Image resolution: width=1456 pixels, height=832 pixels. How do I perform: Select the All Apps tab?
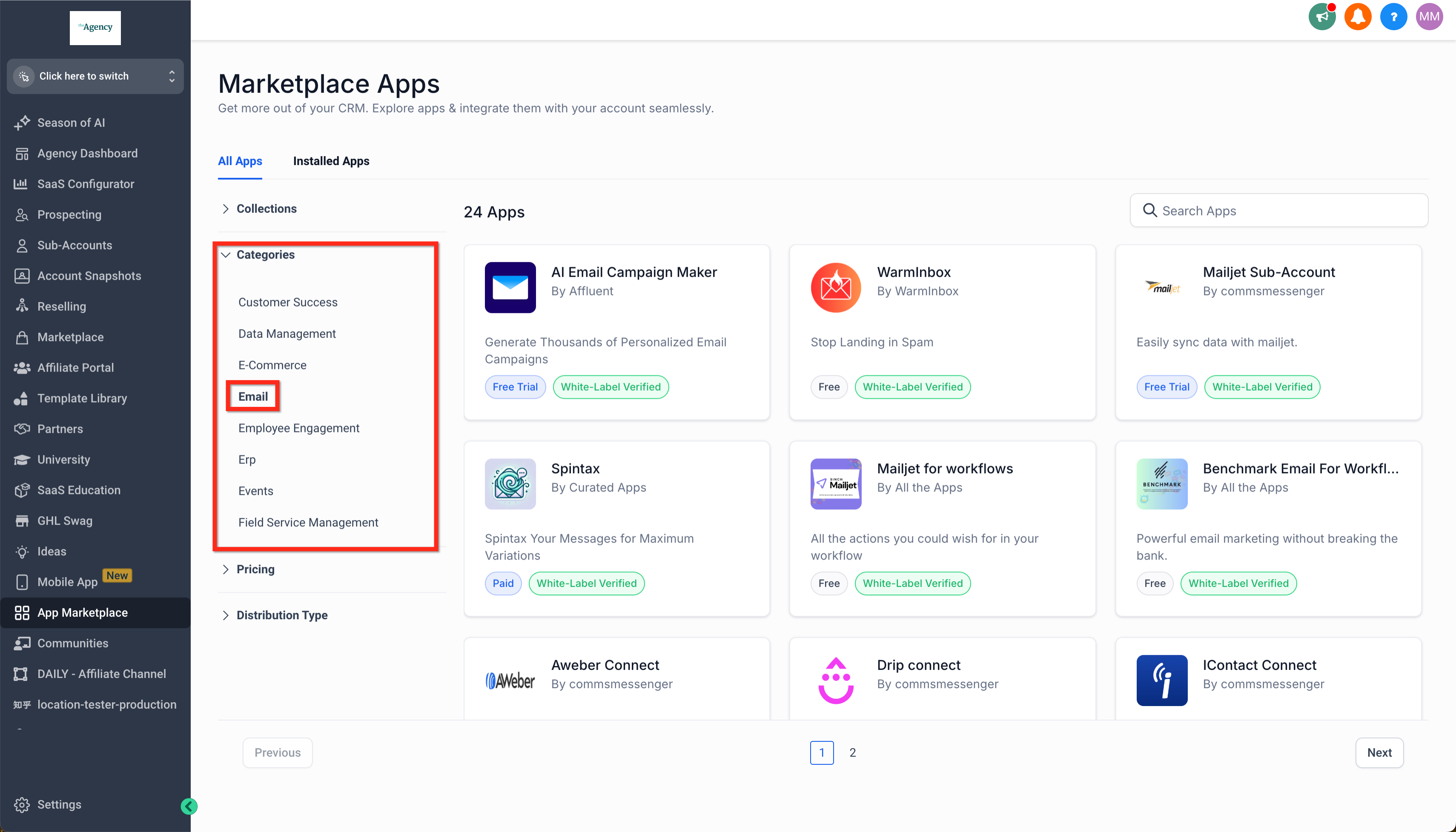pos(240,161)
